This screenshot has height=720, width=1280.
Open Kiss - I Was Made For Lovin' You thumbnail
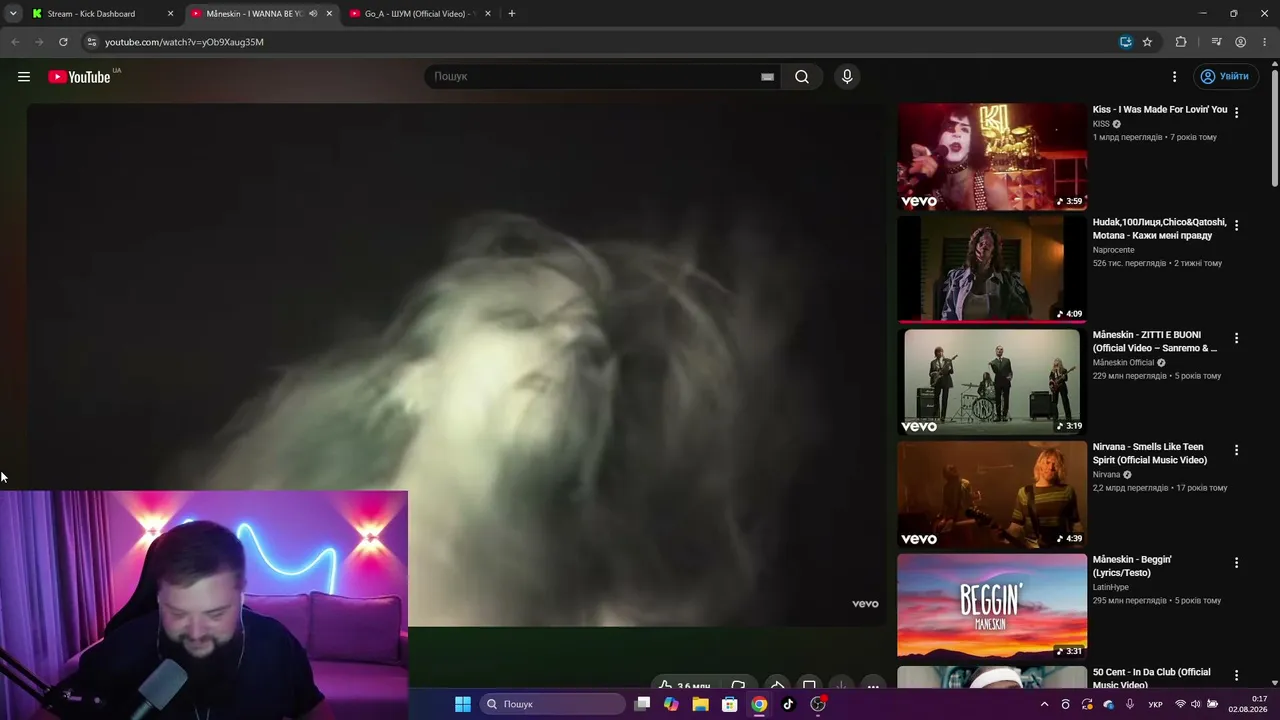tap(992, 157)
